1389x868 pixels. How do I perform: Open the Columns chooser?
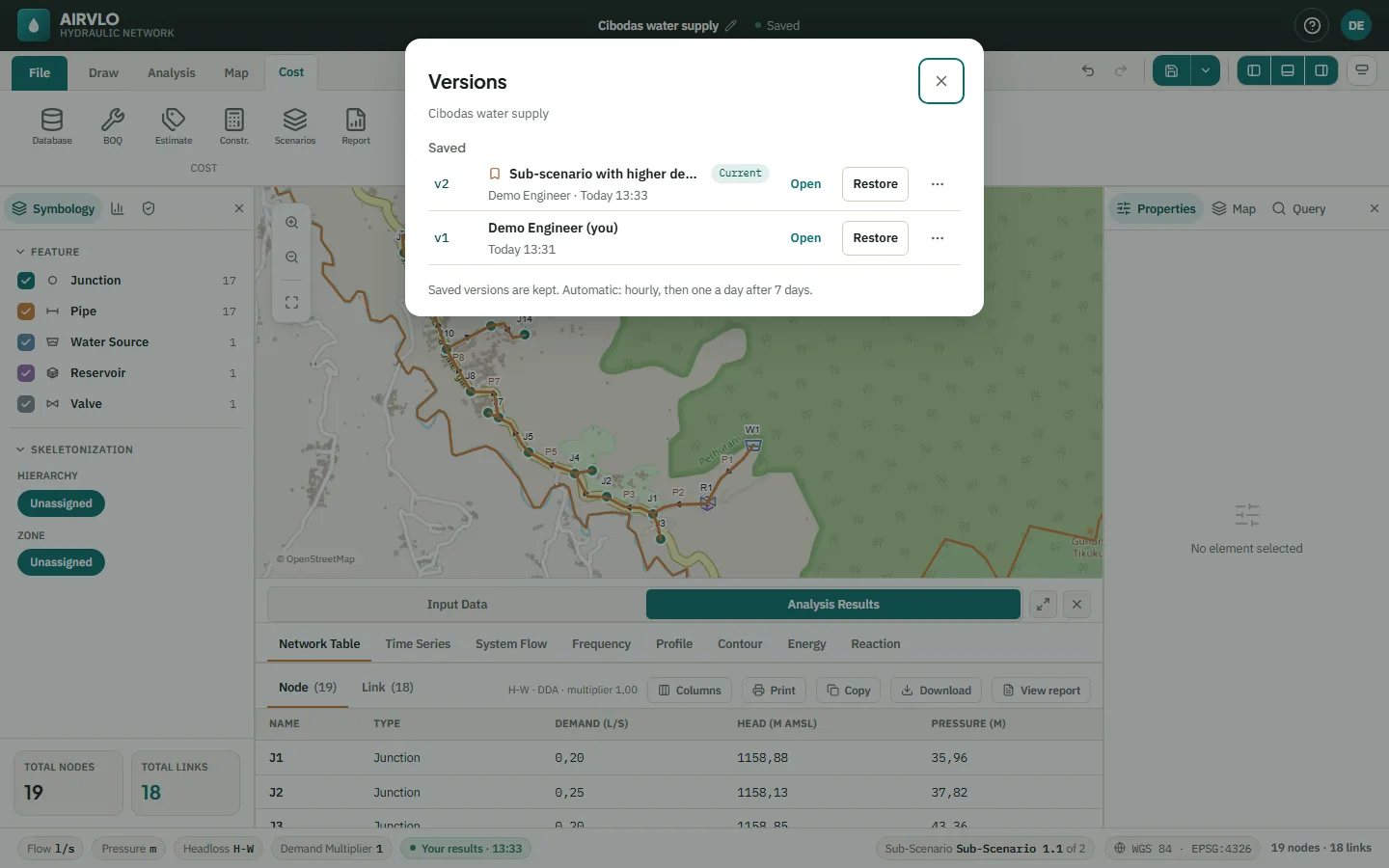tap(690, 691)
